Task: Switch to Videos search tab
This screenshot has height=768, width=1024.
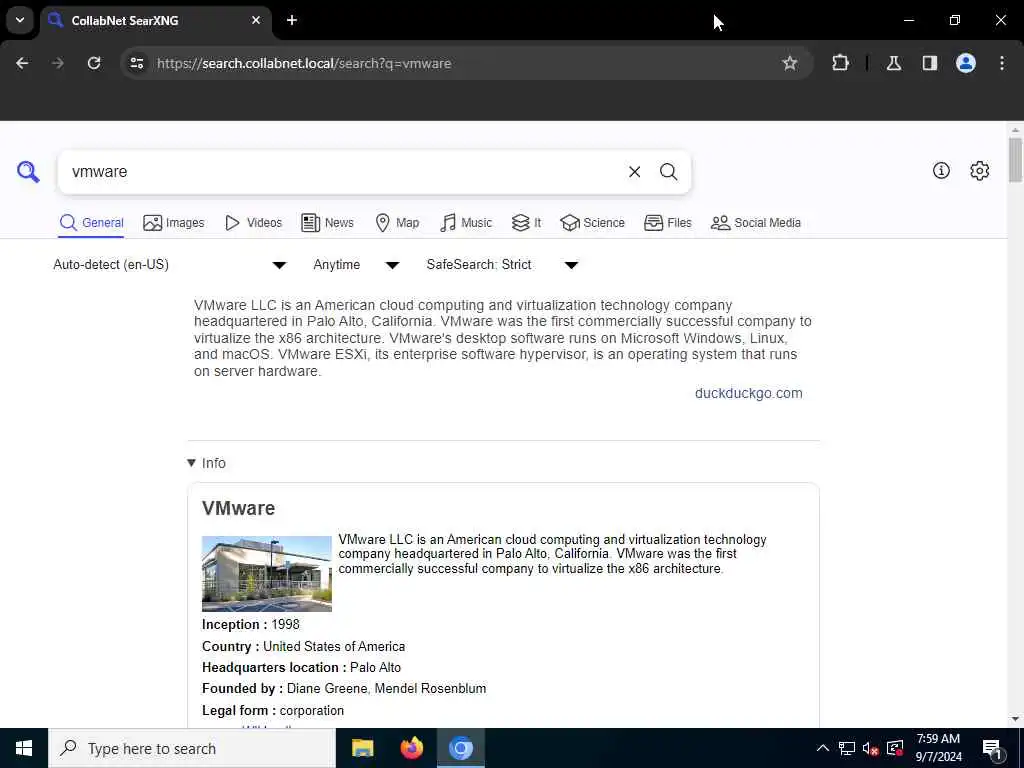Action: tap(253, 223)
